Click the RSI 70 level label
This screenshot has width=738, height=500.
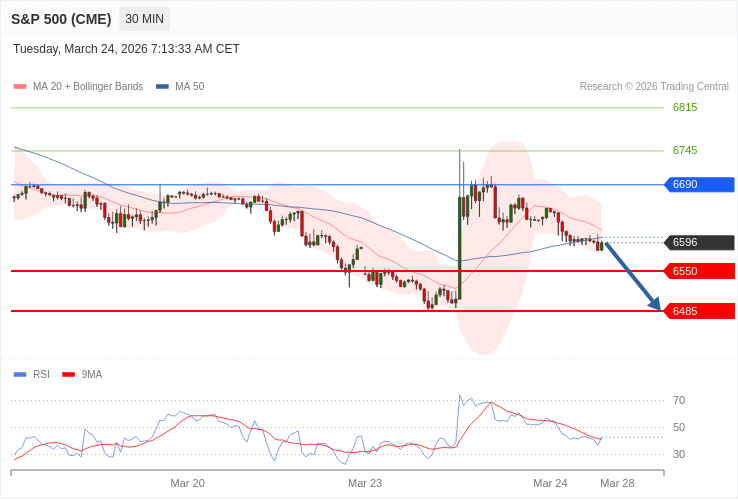679,401
